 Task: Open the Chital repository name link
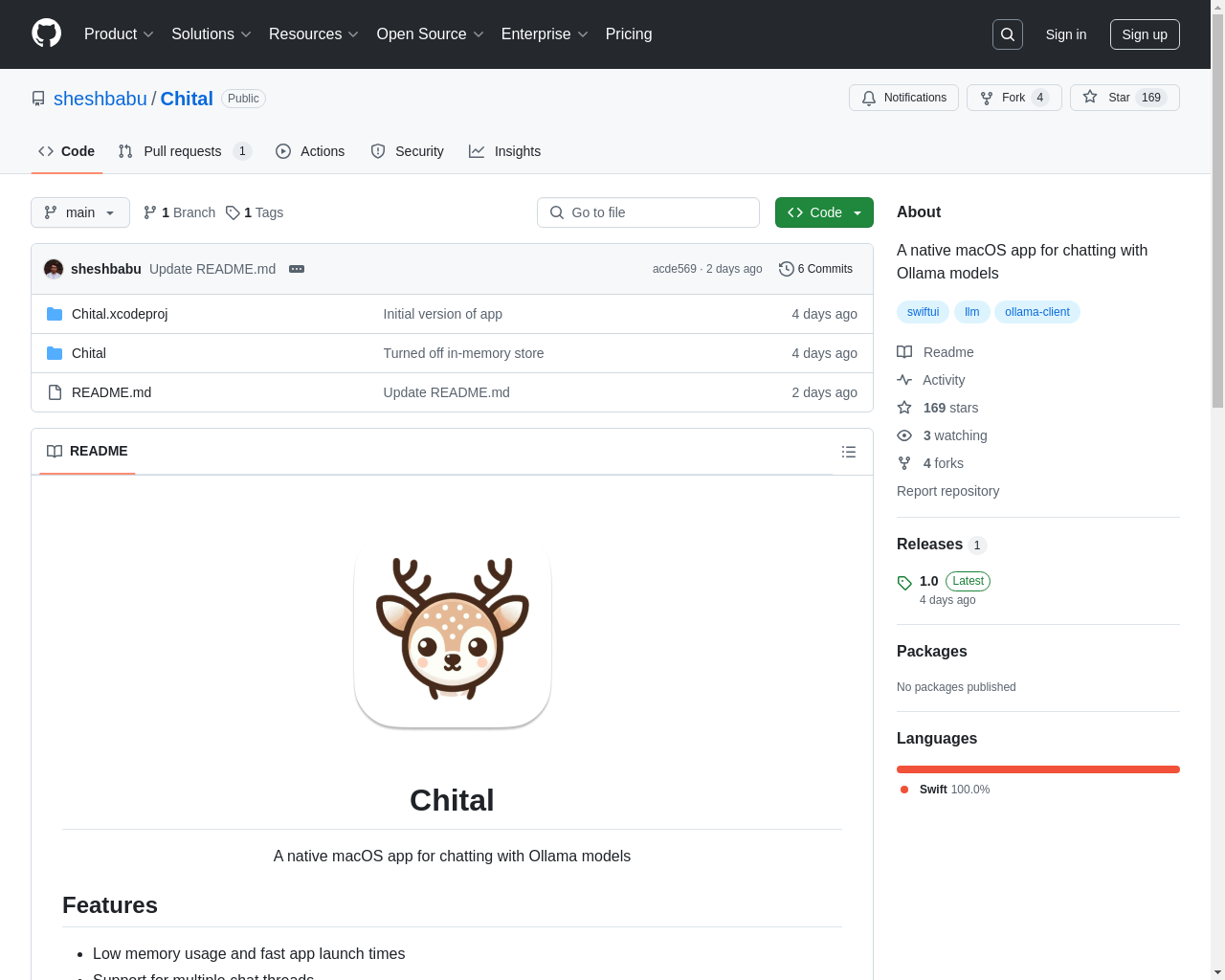pos(187,99)
